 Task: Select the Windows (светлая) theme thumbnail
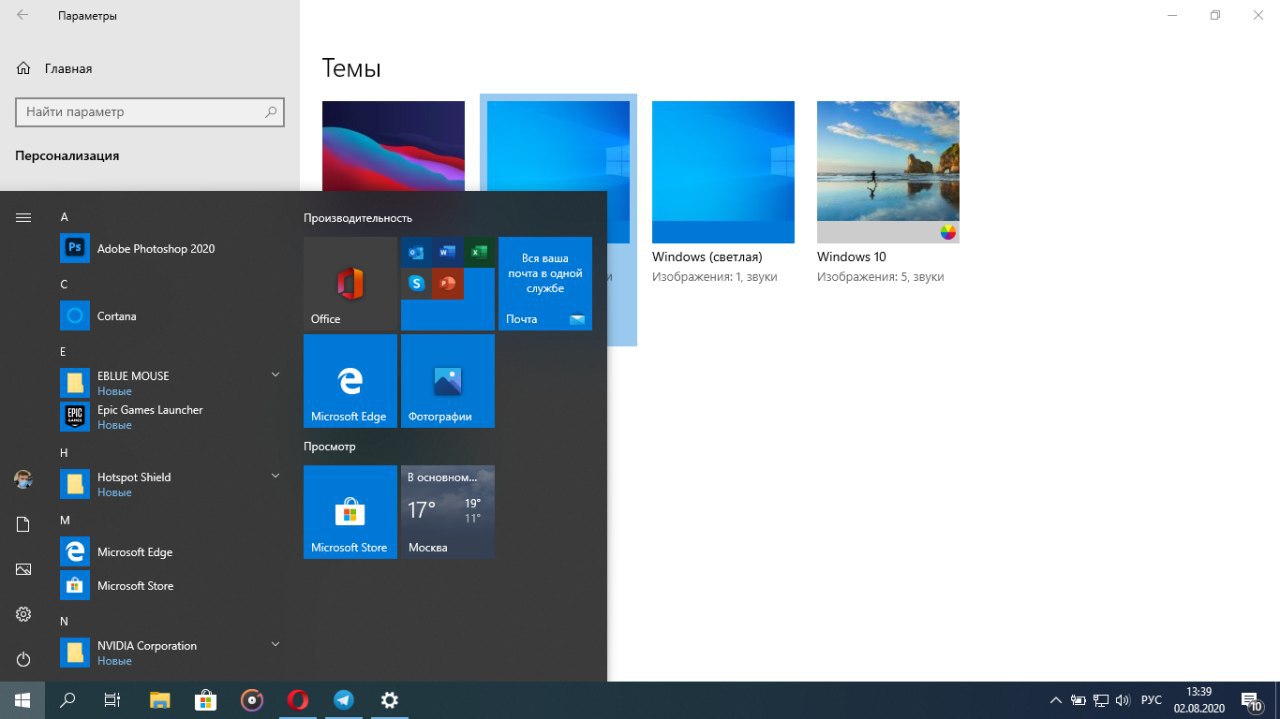723,172
